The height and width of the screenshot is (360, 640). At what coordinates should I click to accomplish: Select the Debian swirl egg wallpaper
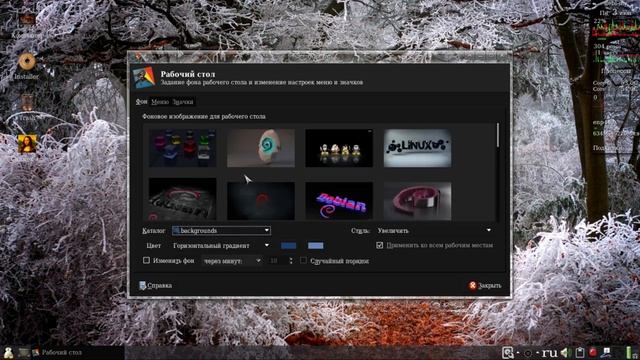(x=261, y=148)
